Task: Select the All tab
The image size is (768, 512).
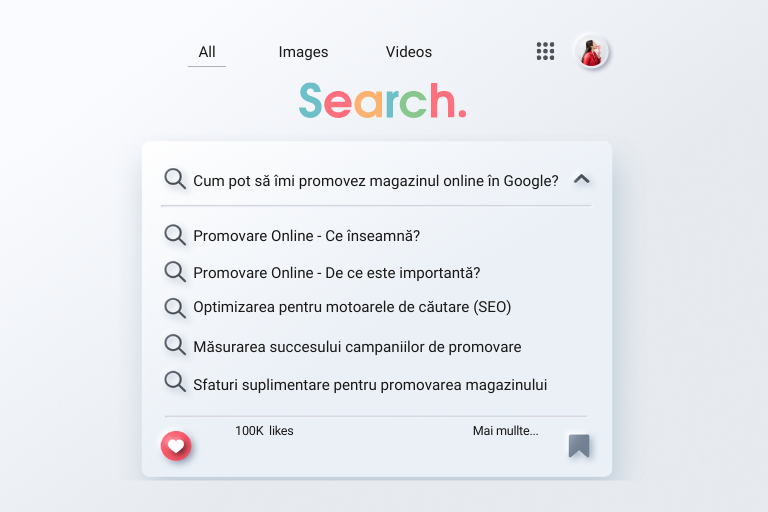Action: [207, 52]
